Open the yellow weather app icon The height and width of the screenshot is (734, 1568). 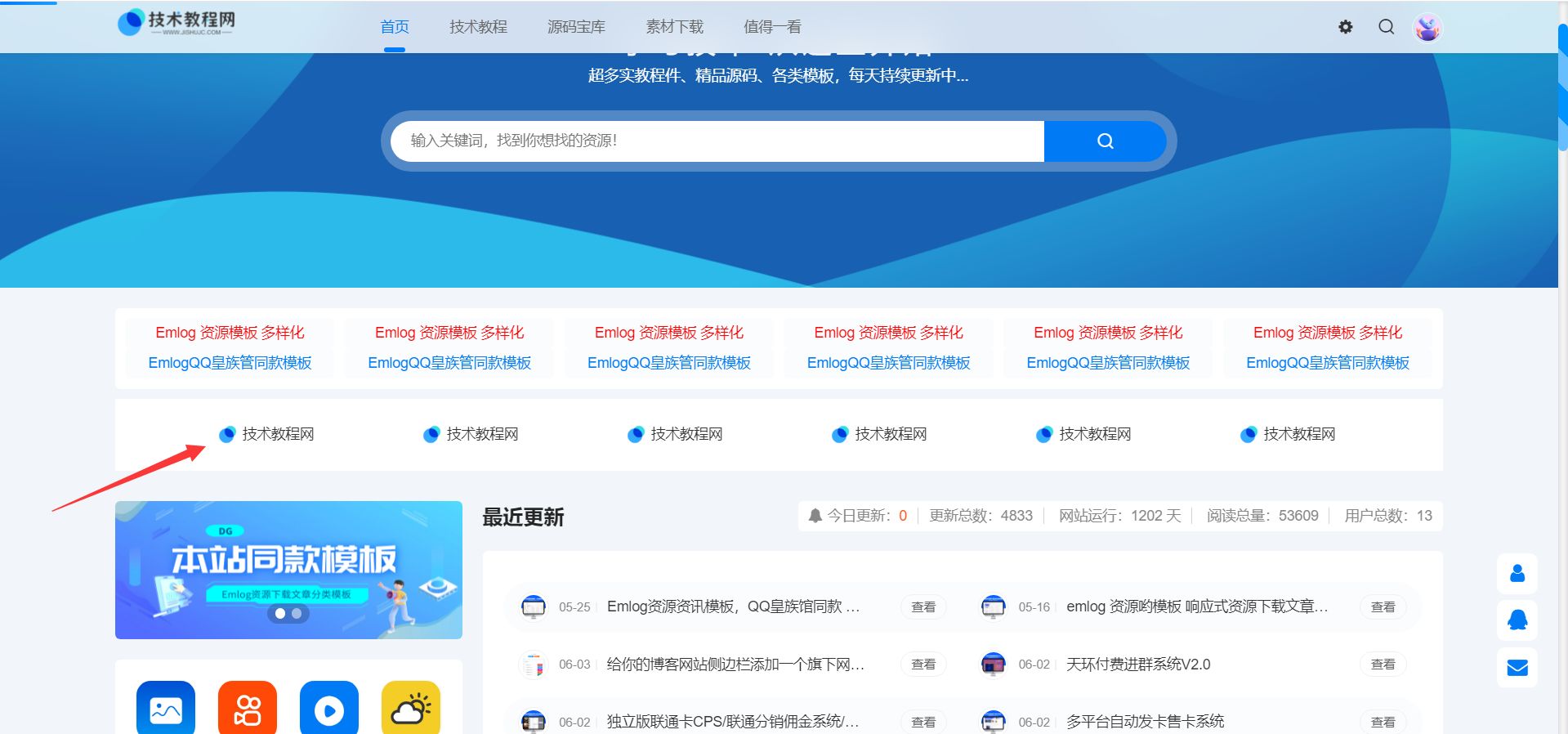pos(411,709)
